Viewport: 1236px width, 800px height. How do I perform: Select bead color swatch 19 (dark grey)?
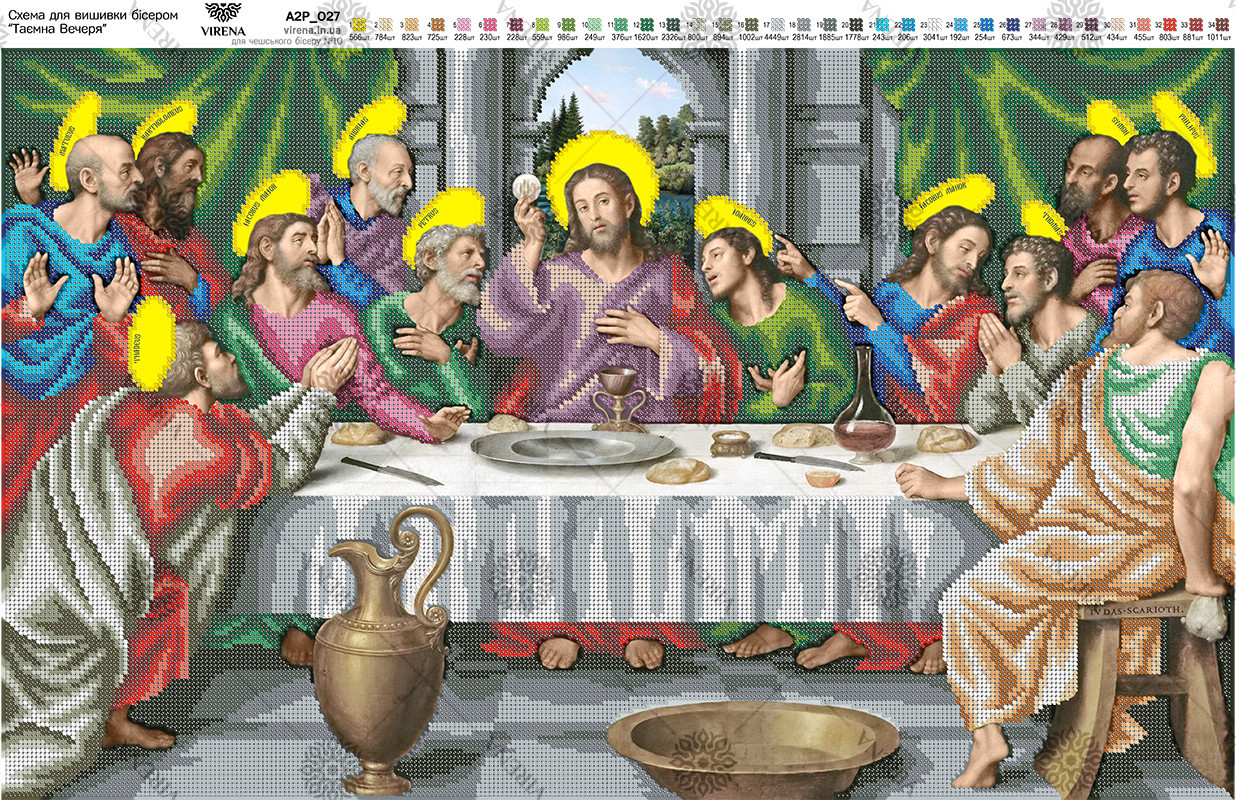click(x=830, y=23)
